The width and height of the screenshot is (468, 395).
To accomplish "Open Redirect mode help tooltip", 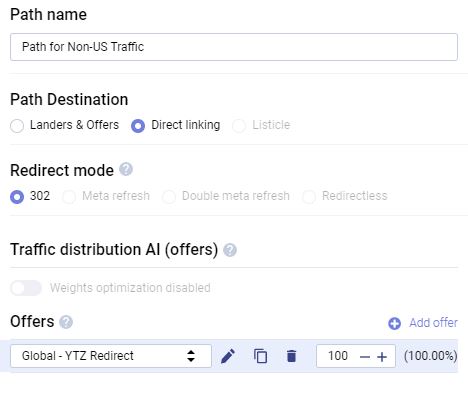I will pyautogui.click(x=126, y=169).
